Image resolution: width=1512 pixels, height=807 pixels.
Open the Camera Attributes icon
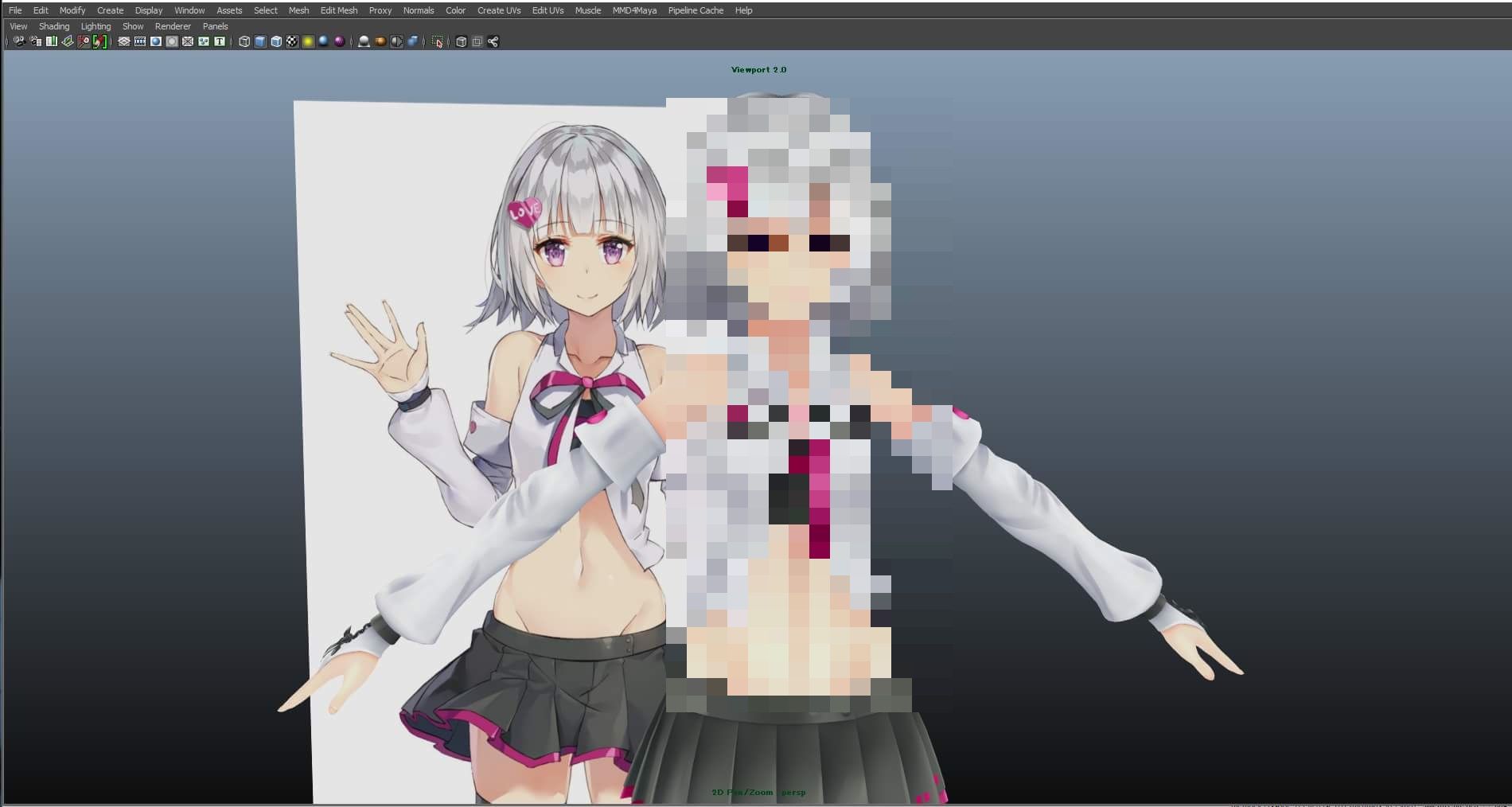[36, 41]
